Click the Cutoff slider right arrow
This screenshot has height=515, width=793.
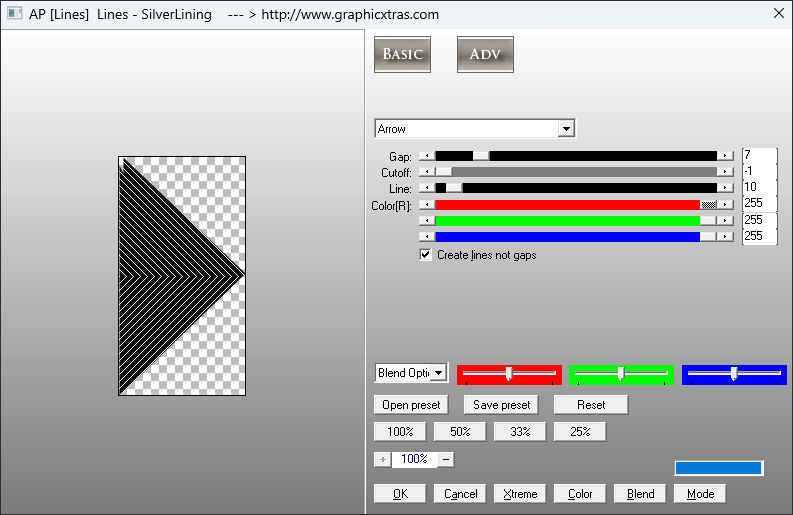pos(726,172)
